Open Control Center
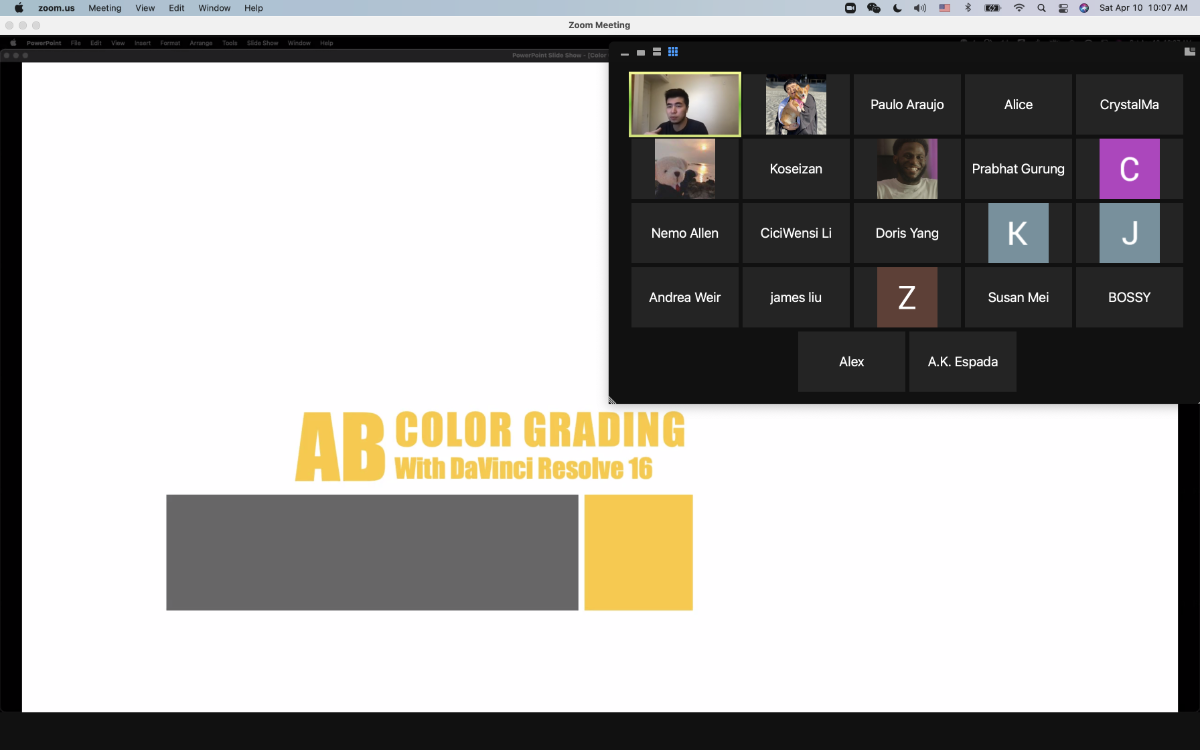 [1063, 8]
